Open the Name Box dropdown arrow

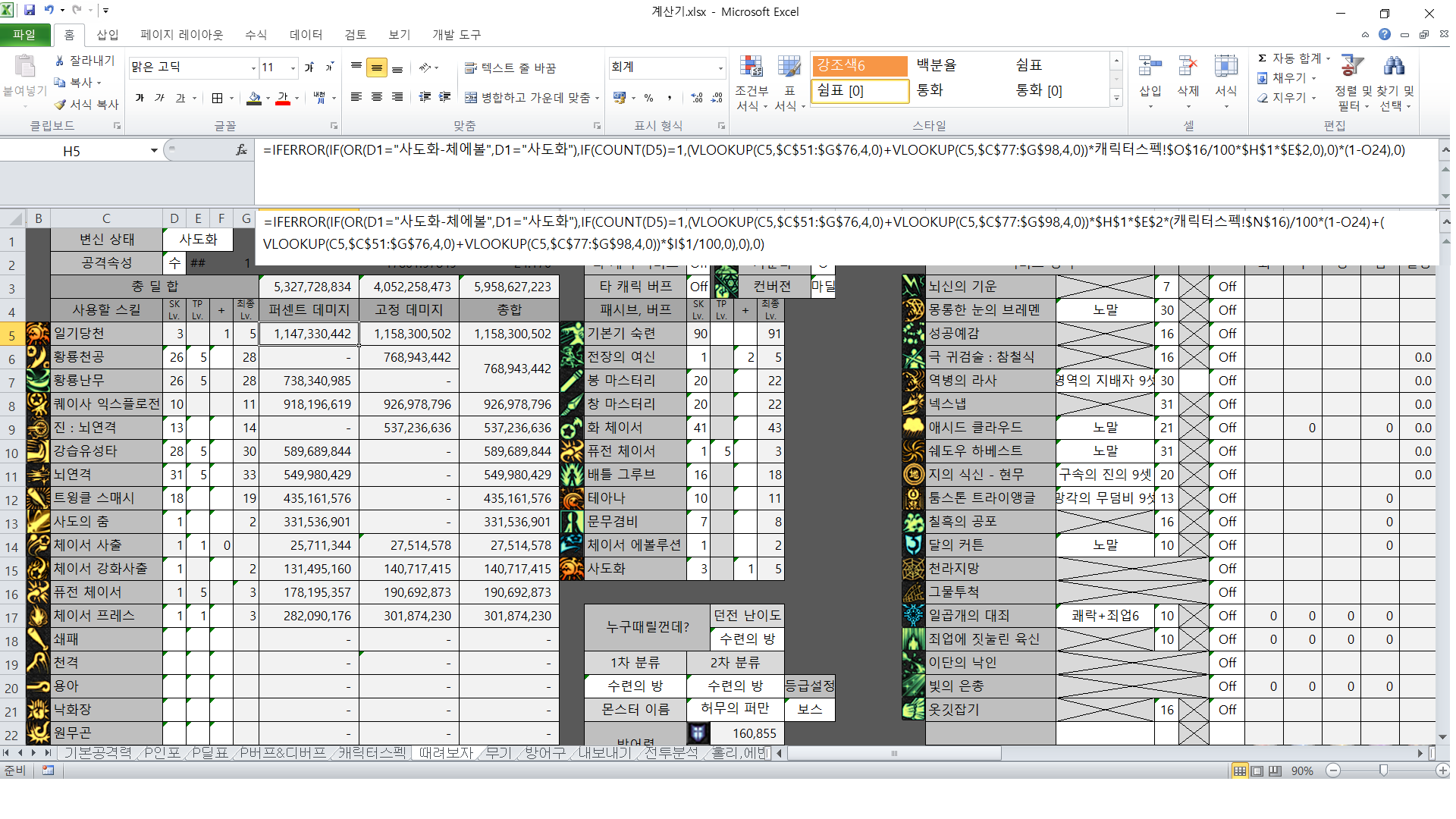pos(154,151)
